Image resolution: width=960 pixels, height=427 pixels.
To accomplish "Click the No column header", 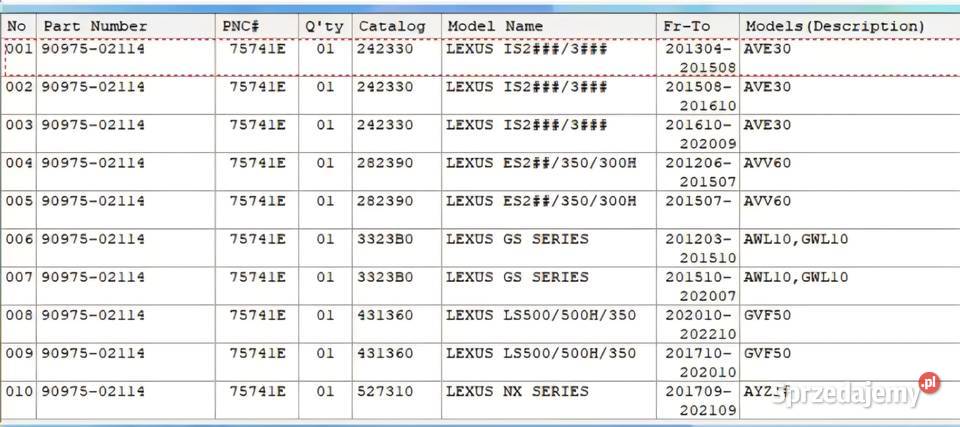I will pyautogui.click(x=17, y=26).
